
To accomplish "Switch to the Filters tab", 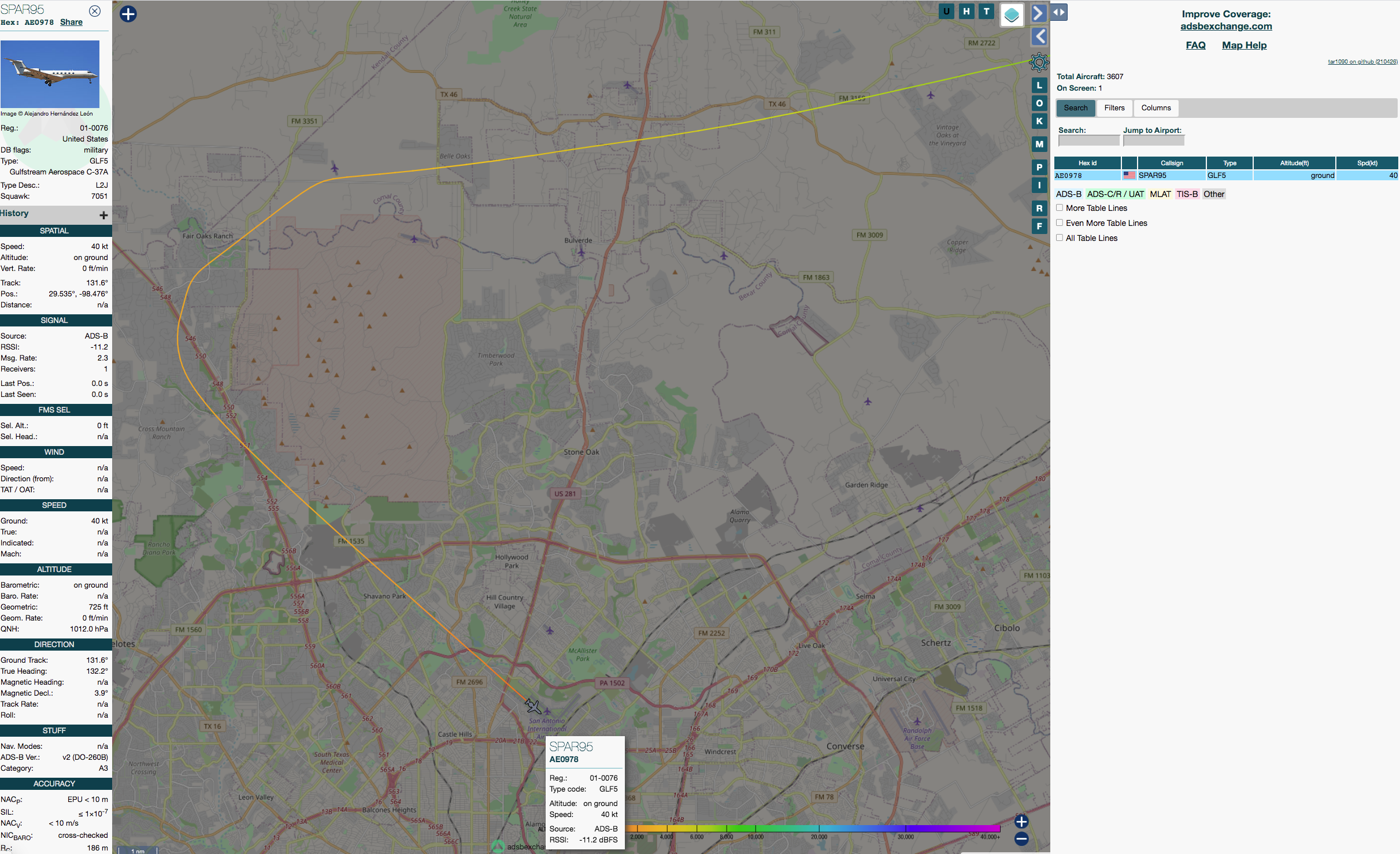I will [x=1114, y=108].
